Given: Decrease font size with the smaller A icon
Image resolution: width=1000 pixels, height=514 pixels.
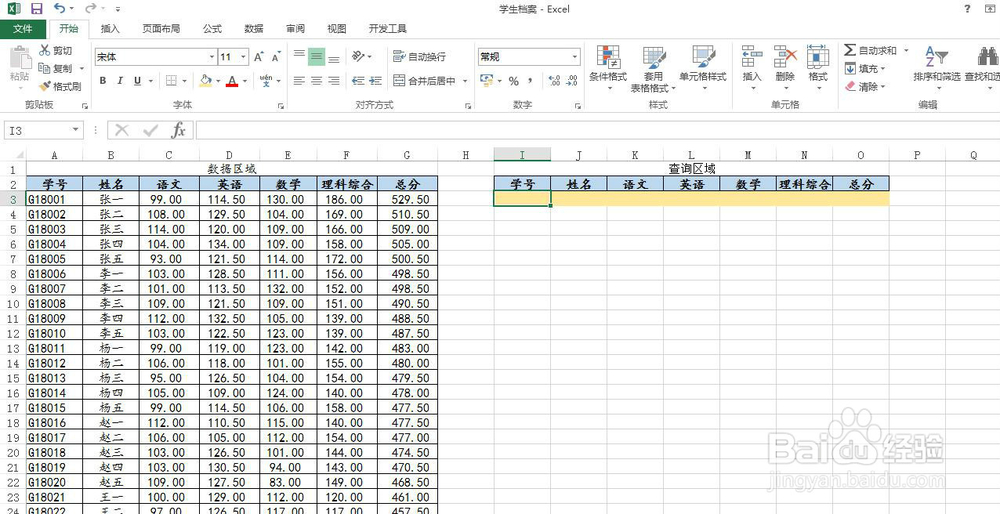Looking at the screenshot, I should pyautogui.click(x=276, y=57).
